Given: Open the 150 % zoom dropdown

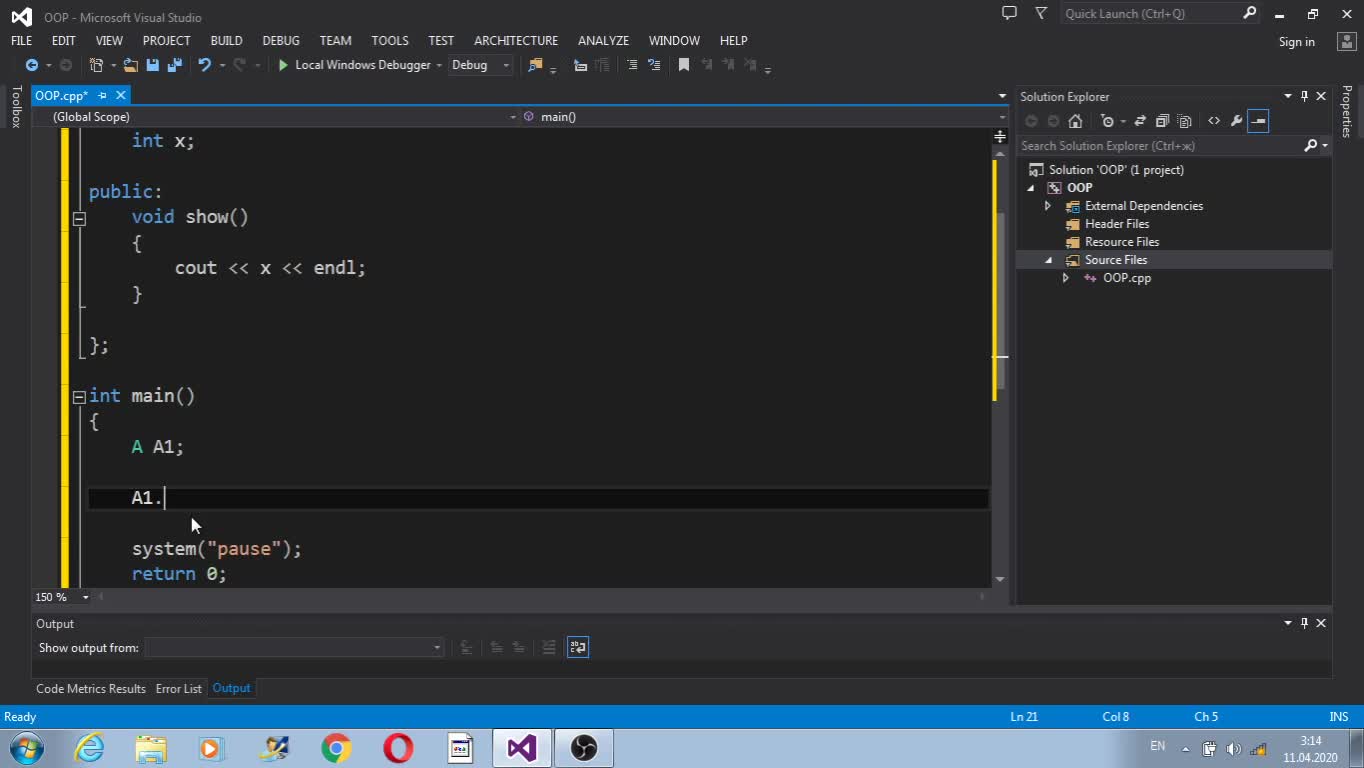Looking at the screenshot, I should (x=85, y=597).
